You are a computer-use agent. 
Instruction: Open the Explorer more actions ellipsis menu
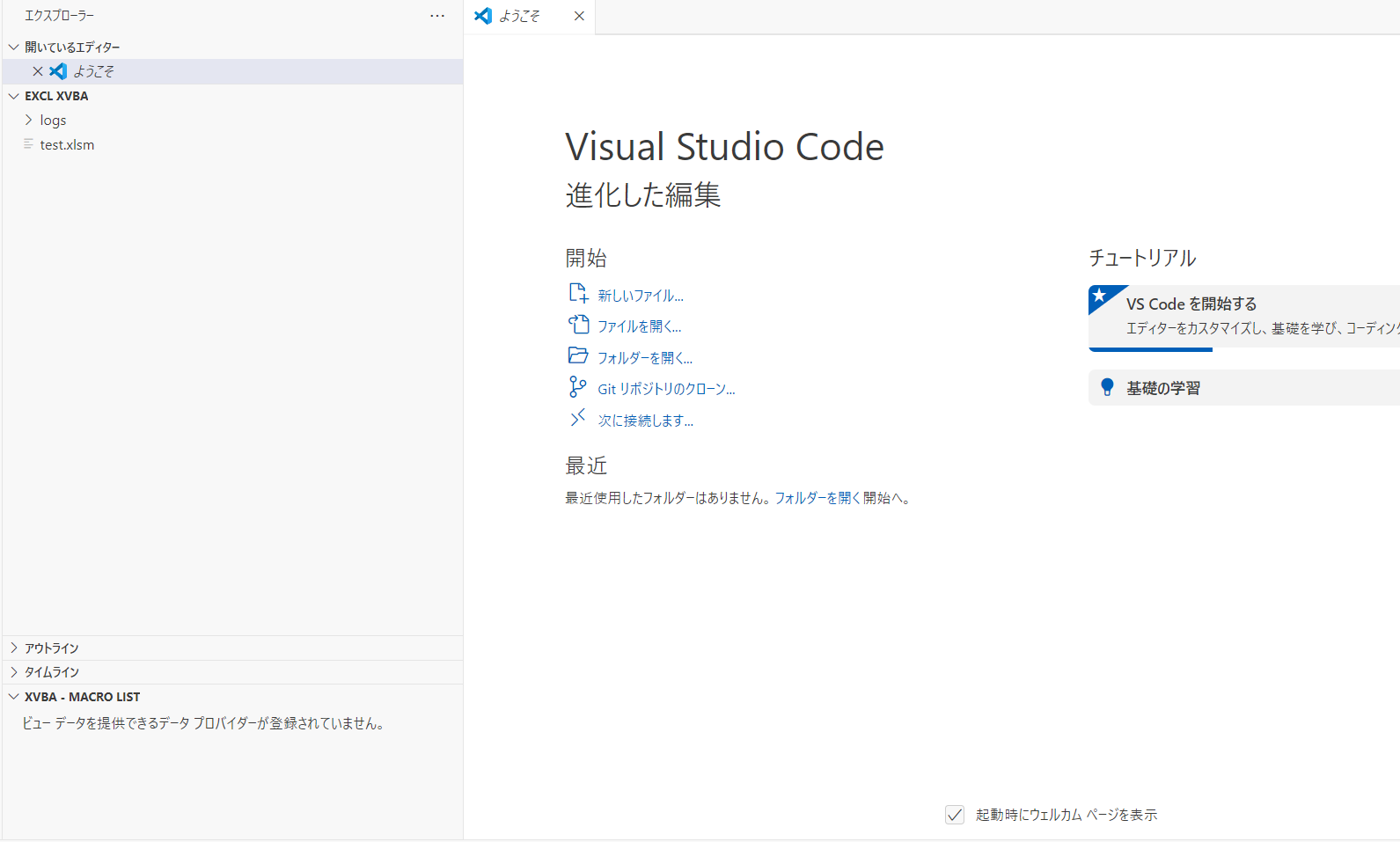coord(437,16)
